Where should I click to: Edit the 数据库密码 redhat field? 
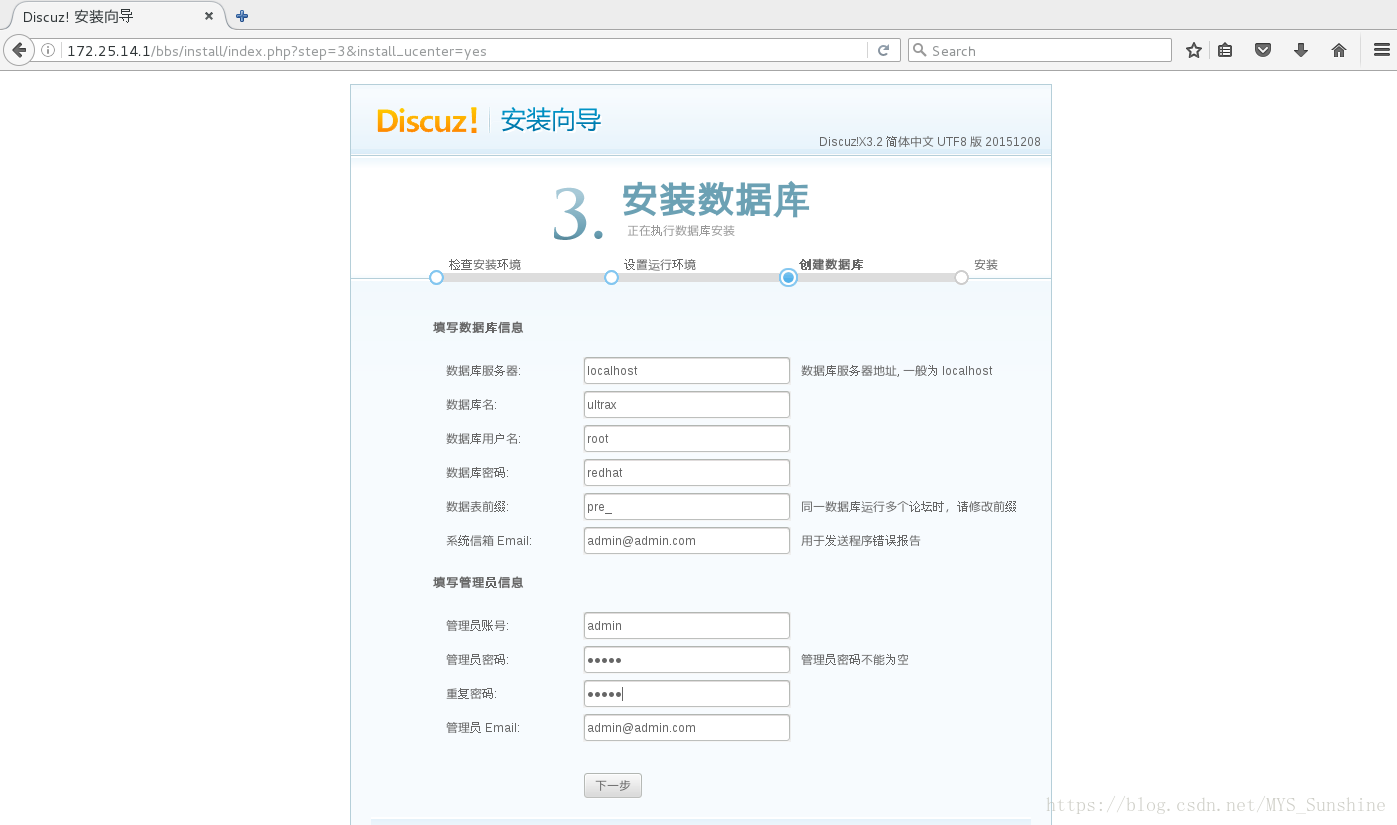(x=687, y=472)
